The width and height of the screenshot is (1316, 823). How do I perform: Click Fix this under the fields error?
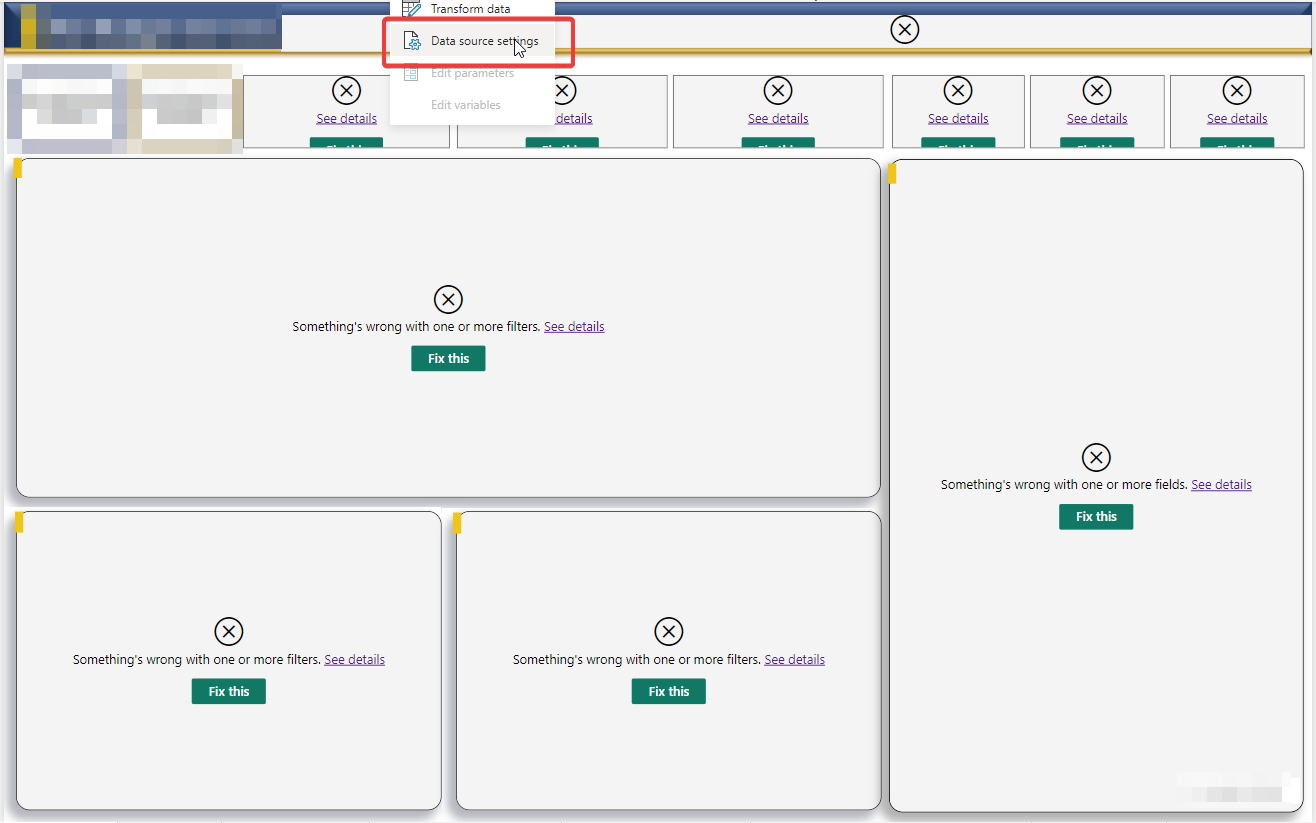pyautogui.click(x=1096, y=517)
